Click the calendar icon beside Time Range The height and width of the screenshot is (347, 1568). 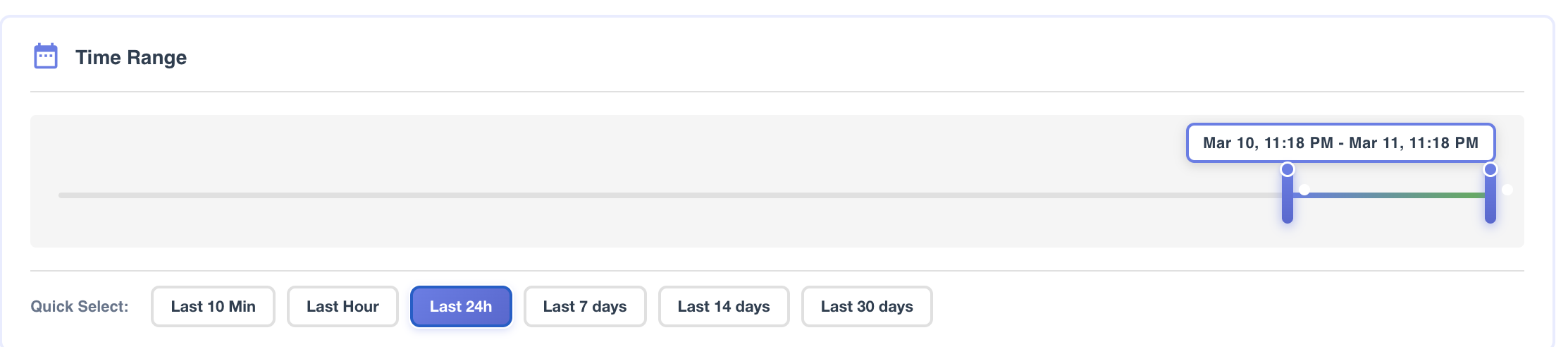[x=46, y=56]
